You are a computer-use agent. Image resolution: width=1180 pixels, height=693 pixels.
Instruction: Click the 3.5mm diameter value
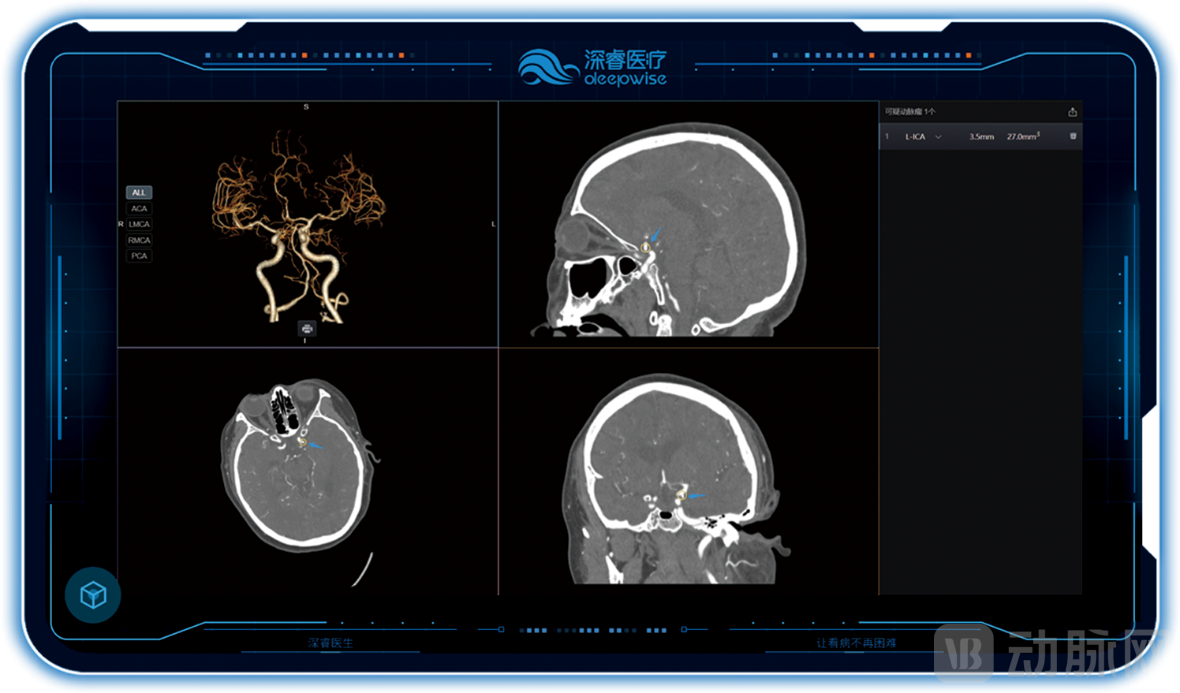click(981, 136)
